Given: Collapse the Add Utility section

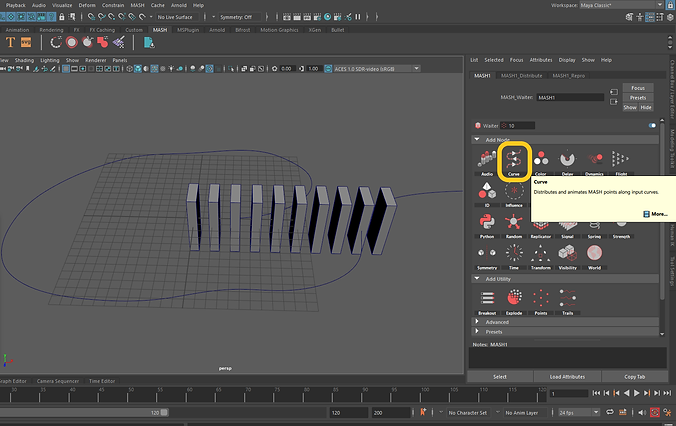Looking at the screenshot, I should tap(477, 279).
